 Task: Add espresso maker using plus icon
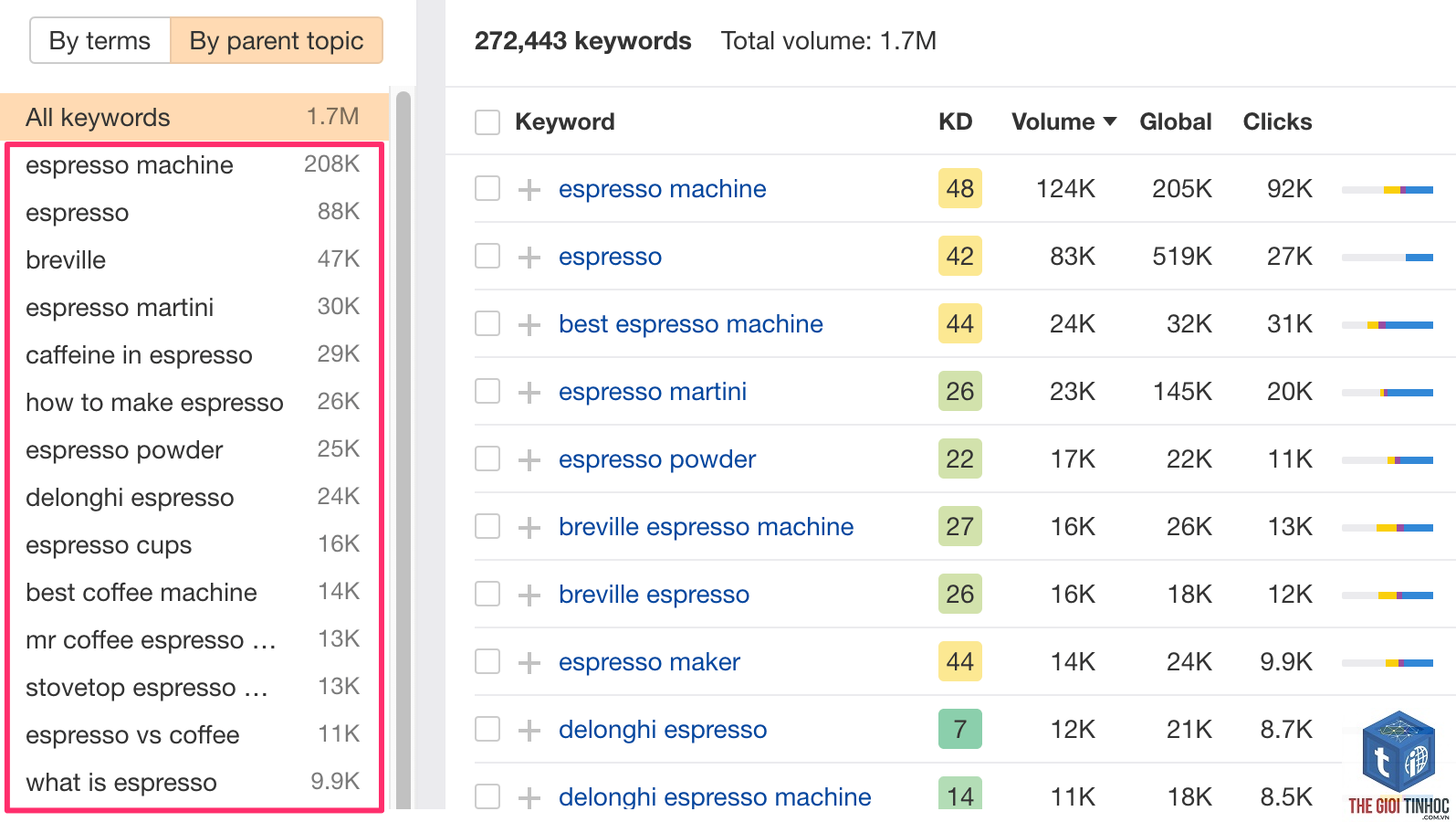click(x=529, y=662)
